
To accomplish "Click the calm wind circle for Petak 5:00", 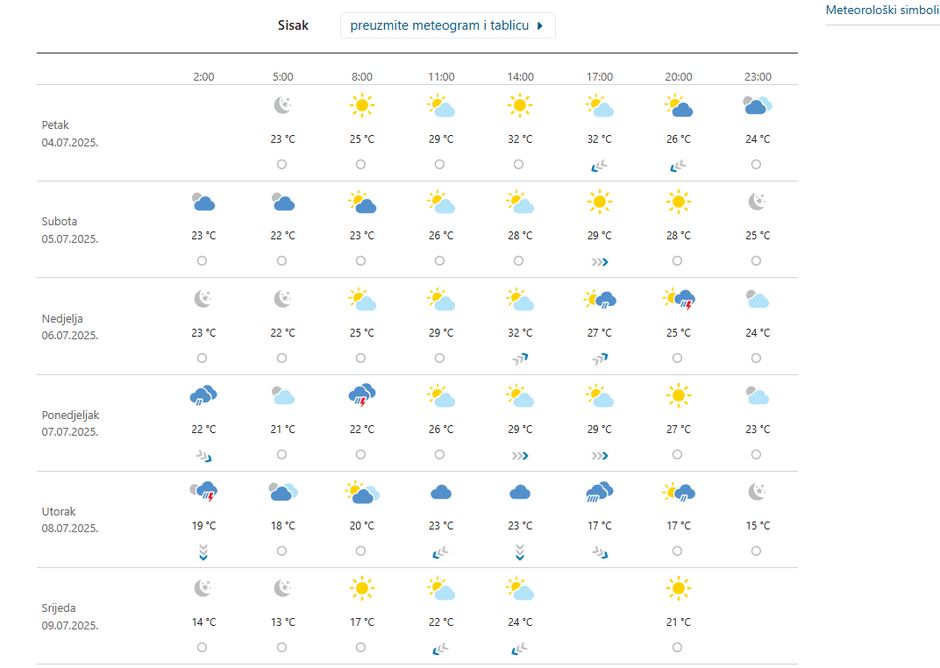I will click(282, 164).
